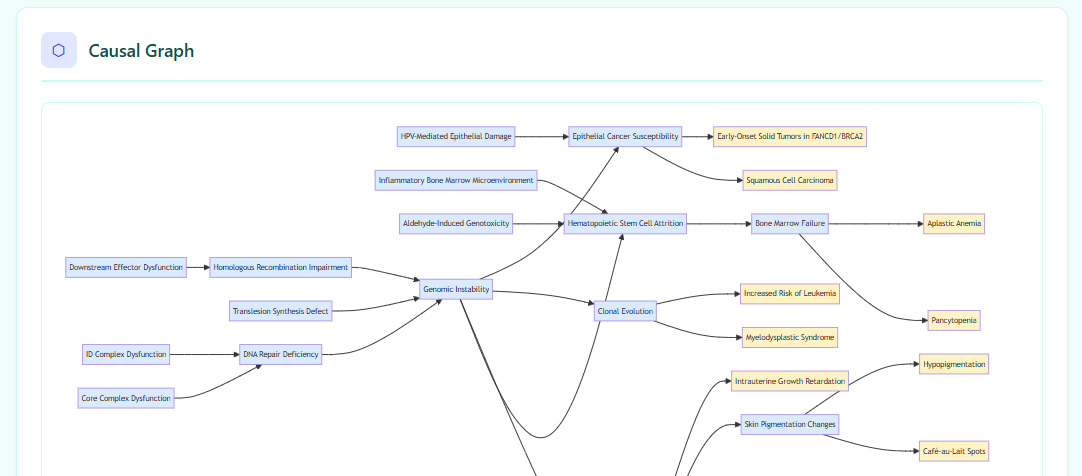Select the Genomic Instability node
Viewport: 1082px width, 476px height.
point(456,290)
